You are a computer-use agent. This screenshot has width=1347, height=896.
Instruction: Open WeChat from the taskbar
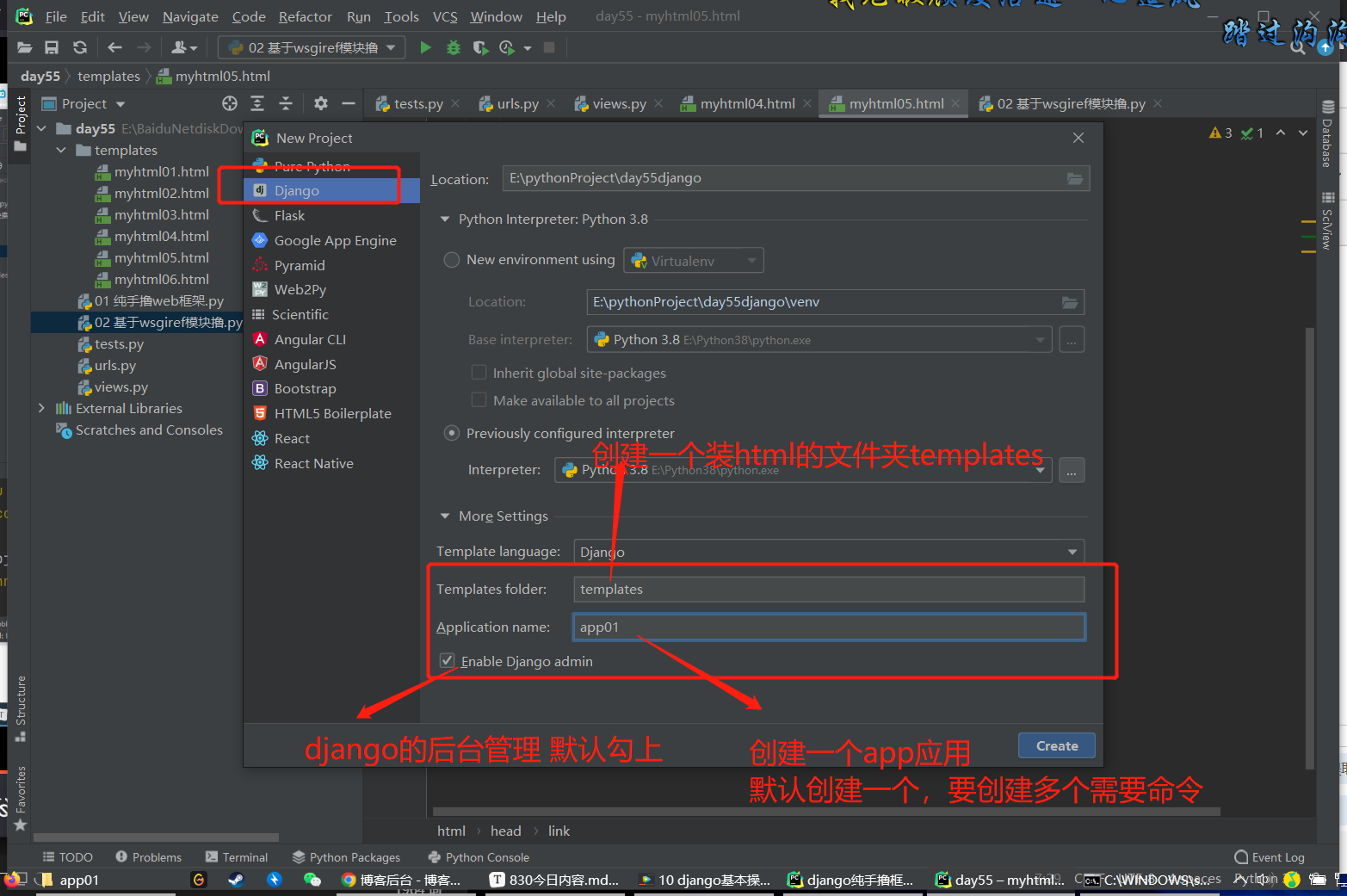pos(312,880)
